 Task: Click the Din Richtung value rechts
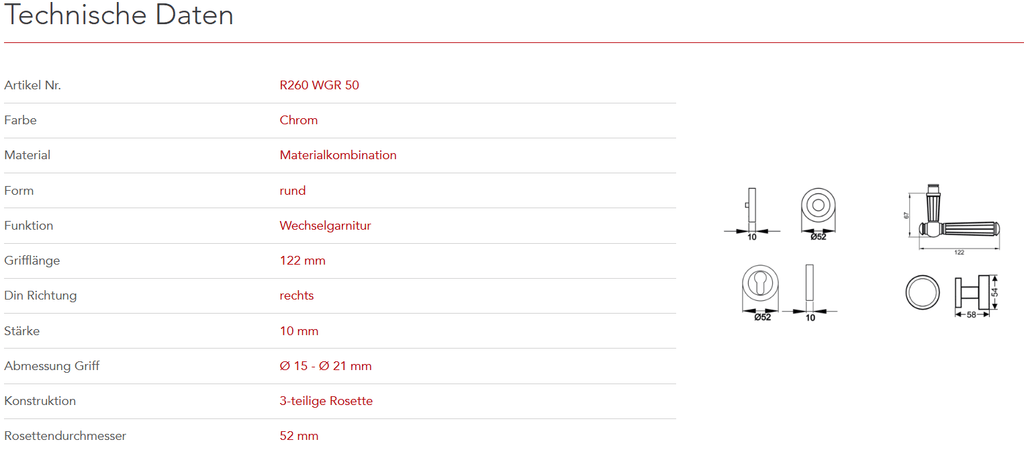(297, 295)
